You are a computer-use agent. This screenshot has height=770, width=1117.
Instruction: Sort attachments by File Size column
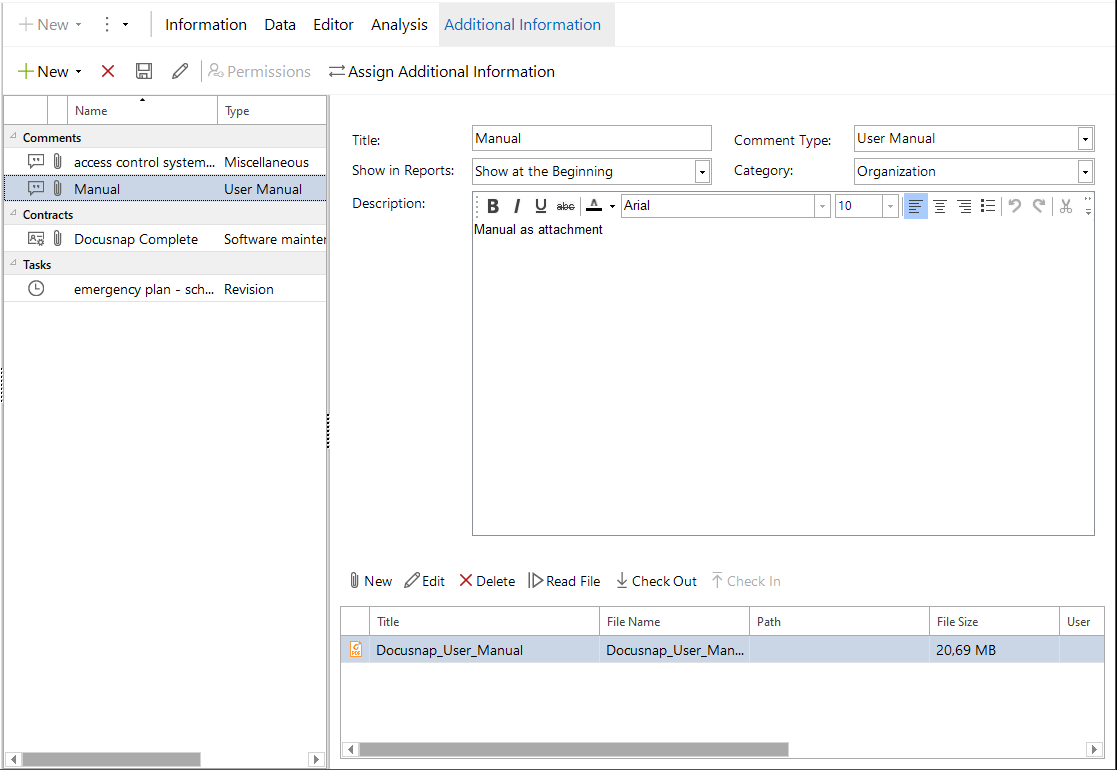coord(994,622)
